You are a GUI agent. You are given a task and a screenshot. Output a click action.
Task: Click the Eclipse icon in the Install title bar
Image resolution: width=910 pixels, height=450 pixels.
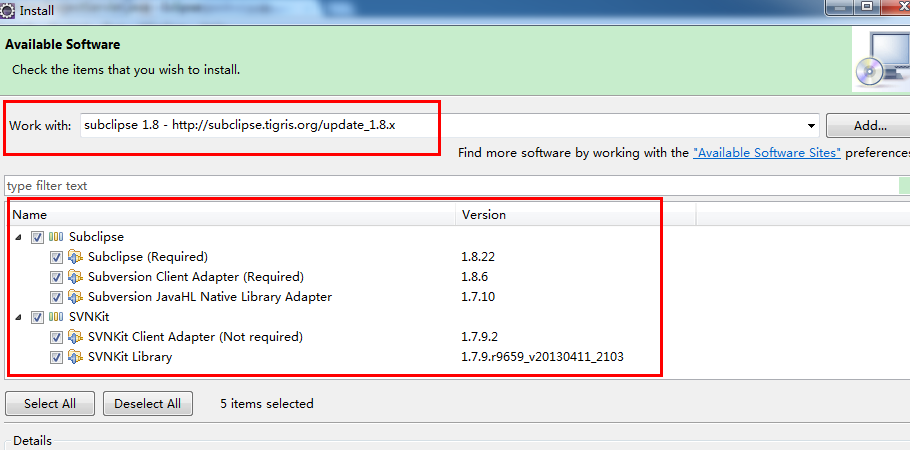(x=8, y=10)
